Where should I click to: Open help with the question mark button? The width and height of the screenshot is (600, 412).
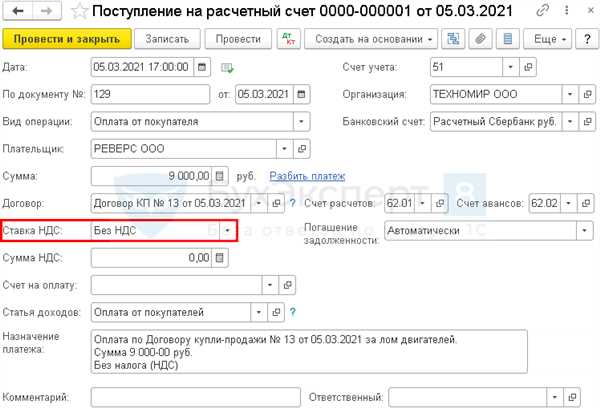pyautogui.click(x=587, y=39)
